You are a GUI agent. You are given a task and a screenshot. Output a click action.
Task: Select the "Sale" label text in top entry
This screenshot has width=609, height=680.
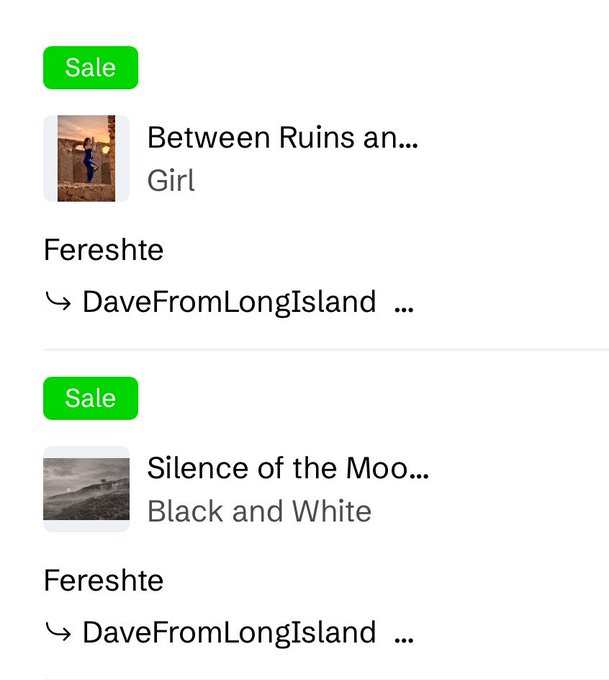coord(91,68)
